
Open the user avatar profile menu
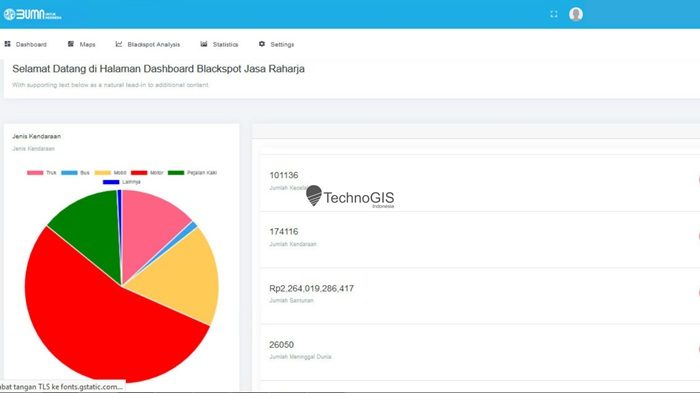pyautogui.click(x=576, y=14)
